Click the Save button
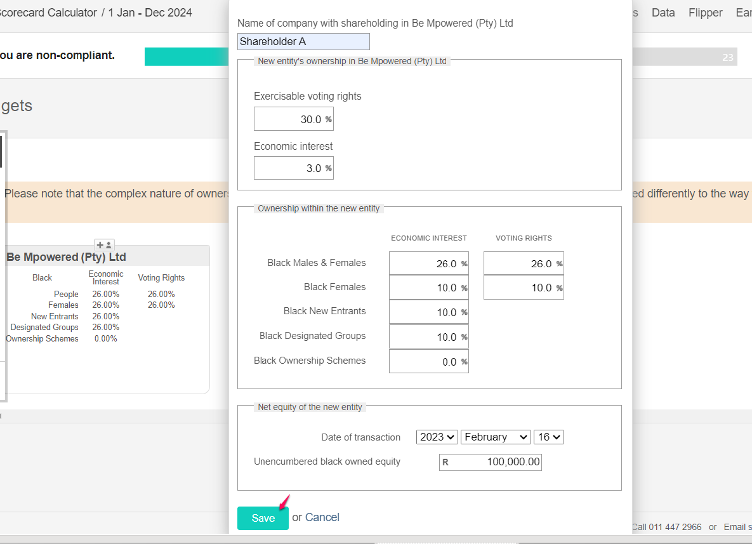The width and height of the screenshot is (755, 545). click(x=263, y=518)
